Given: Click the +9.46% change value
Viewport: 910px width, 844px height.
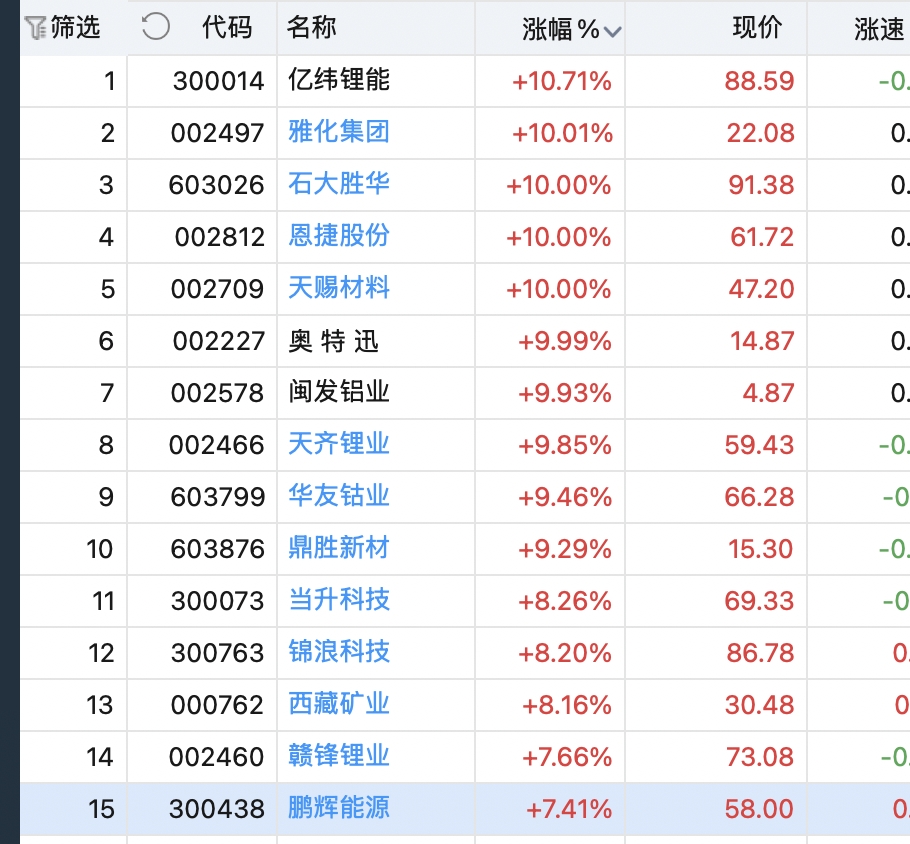Looking at the screenshot, I should 565,497.
